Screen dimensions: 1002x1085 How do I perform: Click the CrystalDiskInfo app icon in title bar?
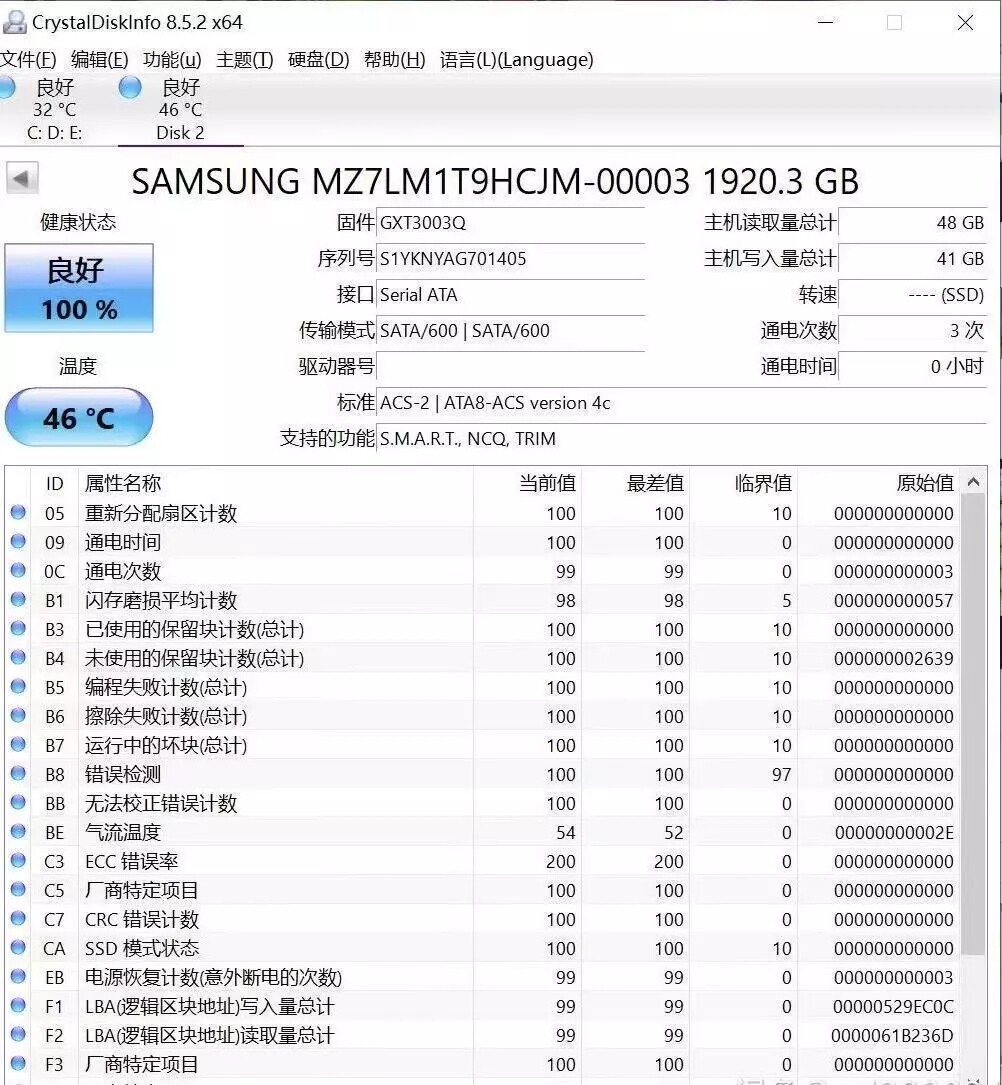15,22
